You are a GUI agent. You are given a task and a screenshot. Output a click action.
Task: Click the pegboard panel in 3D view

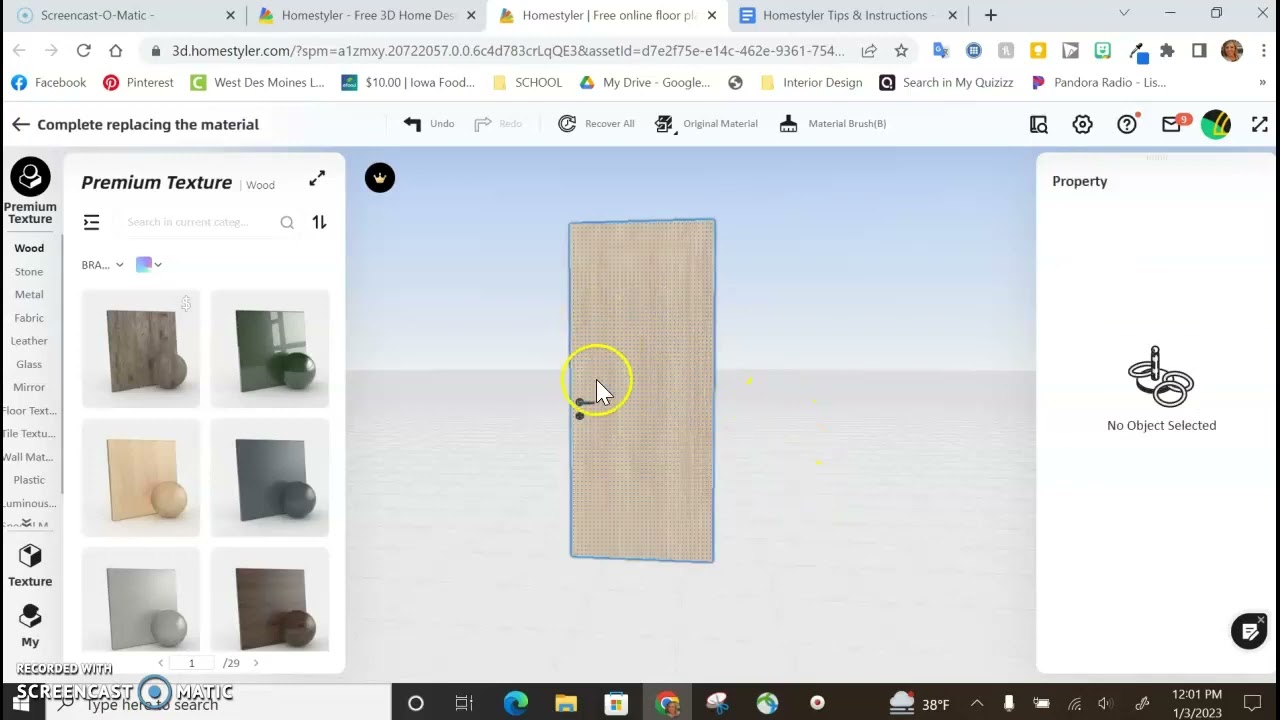[x=642, y=390]
